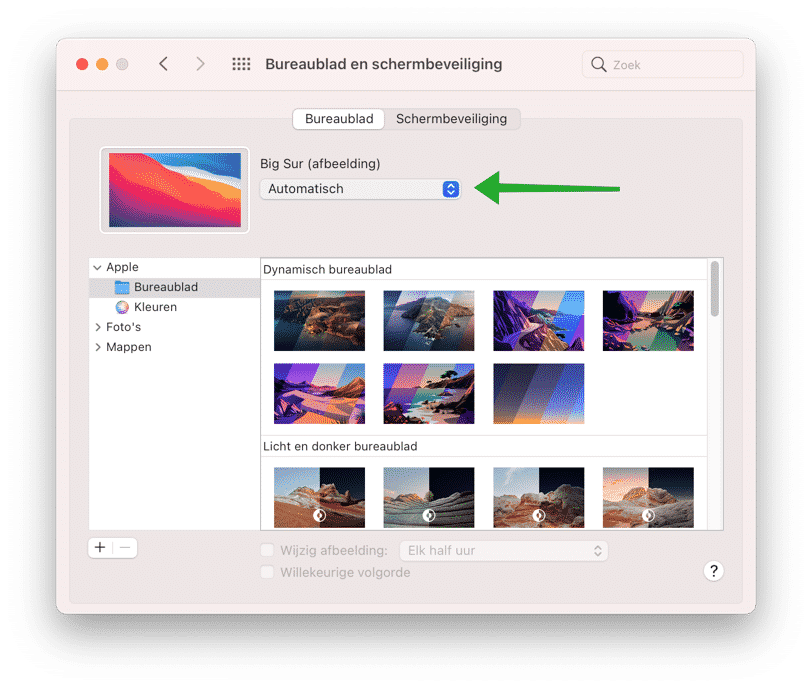Enable the 'Willekeurige volgorde' checkbox
812x688 pixels.
(267, 572)
